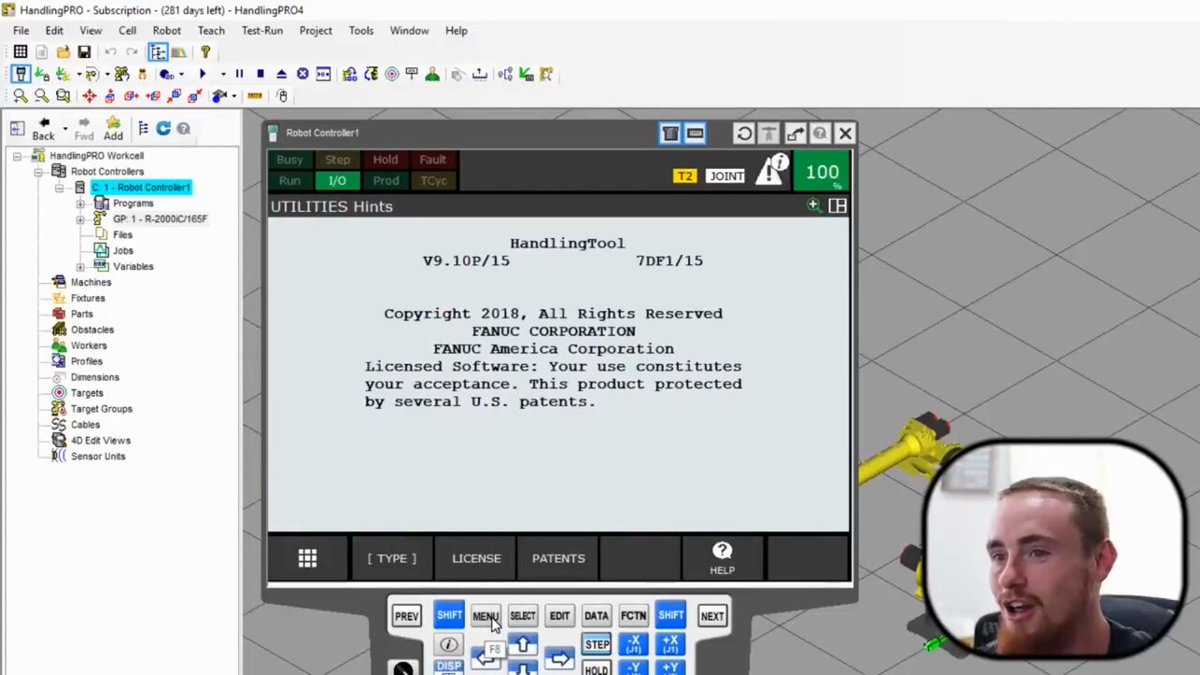Screen dimensions: 1200x675
Task: Click the warning alarm info icon
Action: pos(771,169)
